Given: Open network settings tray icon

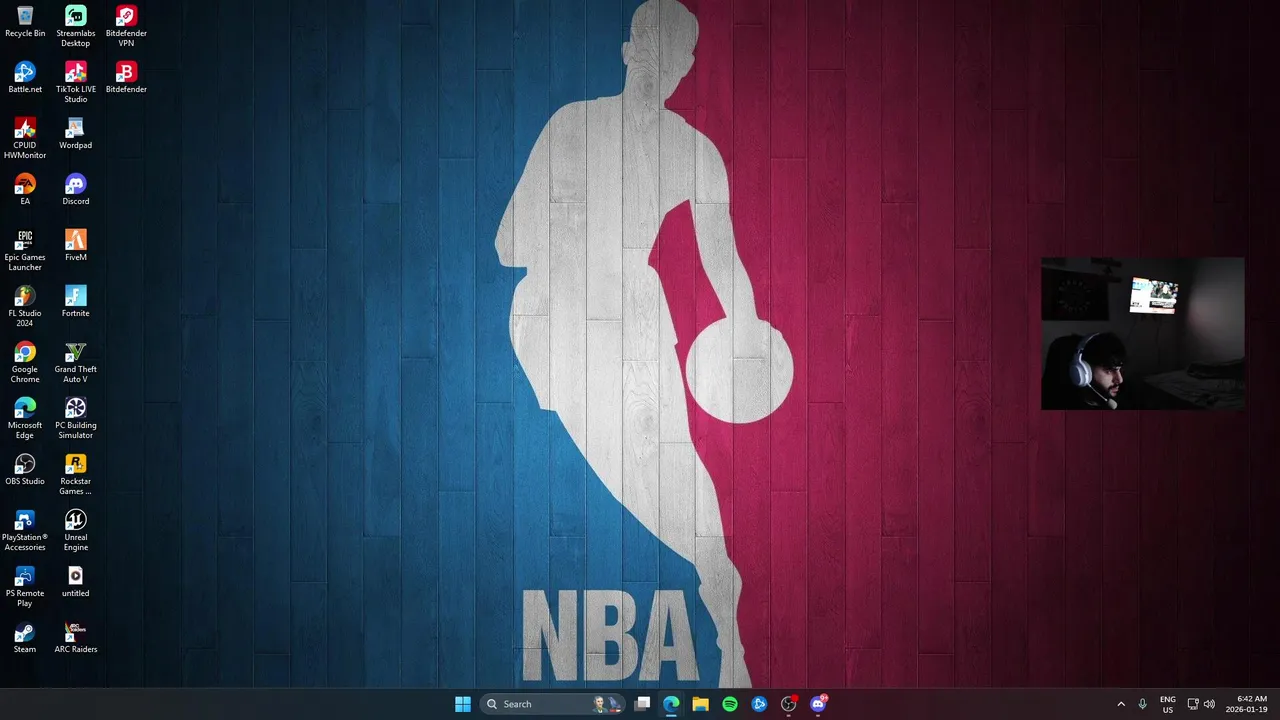Looking at the screenshot, I should (1193, 704).
